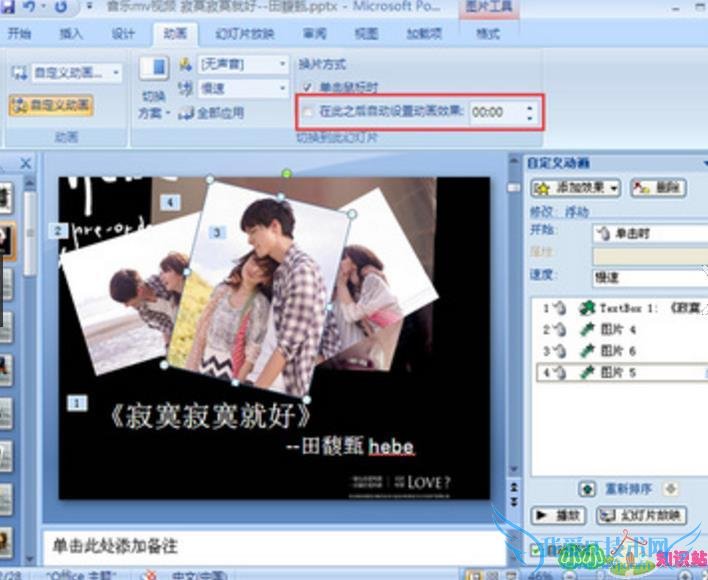Click the 《寂寞寂寞就好》 title text
This screenshot has width=708, height=580.
tap(210, 415)
